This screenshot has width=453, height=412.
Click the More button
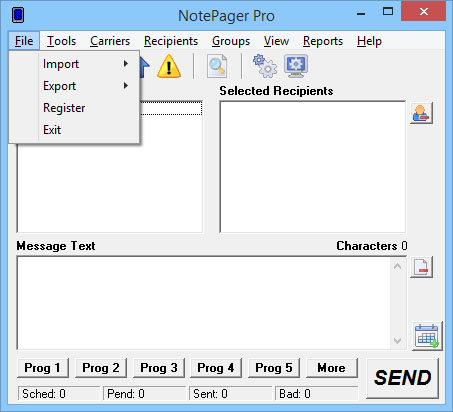click(332, 368)
